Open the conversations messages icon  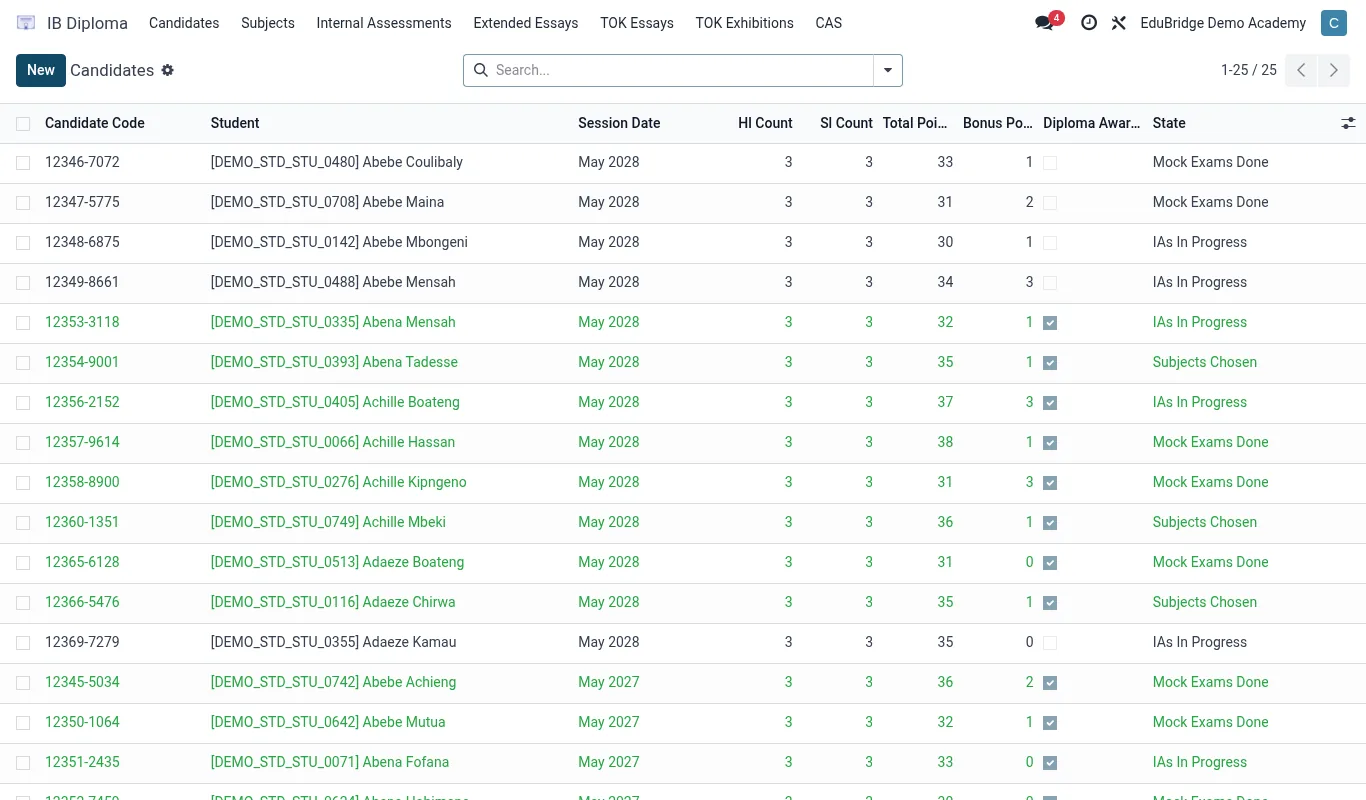click(x=1046, y=23)
